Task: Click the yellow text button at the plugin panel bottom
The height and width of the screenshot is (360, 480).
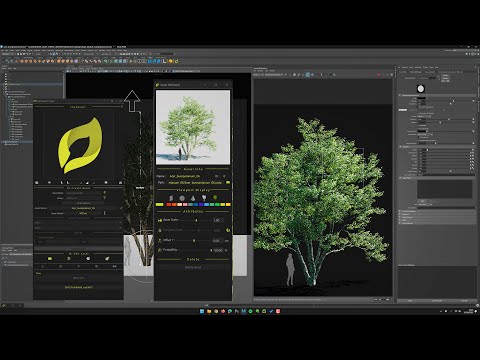Action: coord(78,287)
